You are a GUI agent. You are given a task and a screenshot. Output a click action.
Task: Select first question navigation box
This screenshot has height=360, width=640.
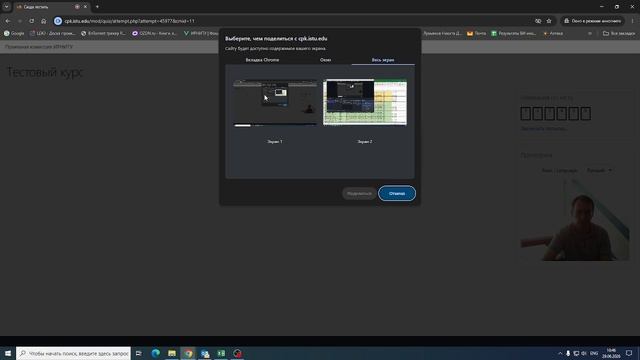(526, 113)
